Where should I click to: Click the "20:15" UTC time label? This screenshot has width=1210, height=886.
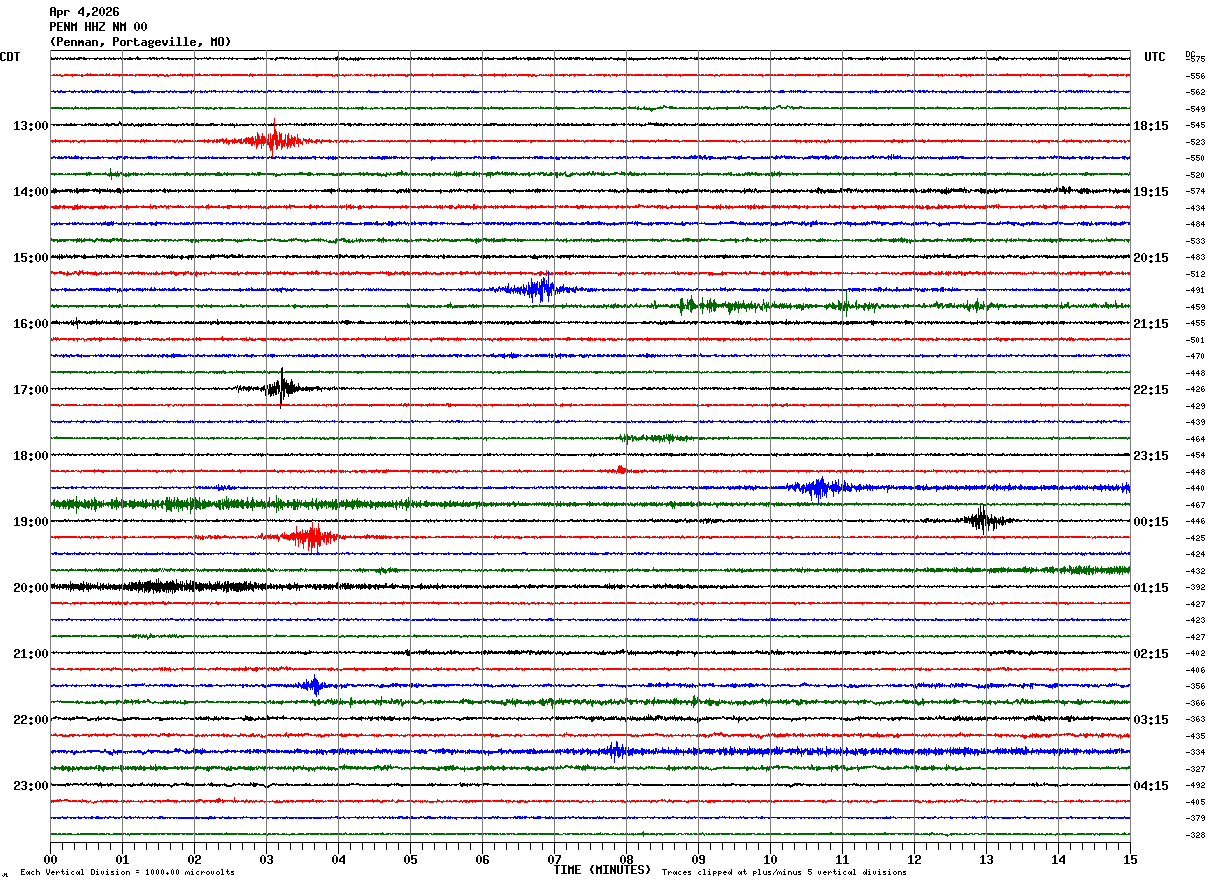[x=1151, y=258]
